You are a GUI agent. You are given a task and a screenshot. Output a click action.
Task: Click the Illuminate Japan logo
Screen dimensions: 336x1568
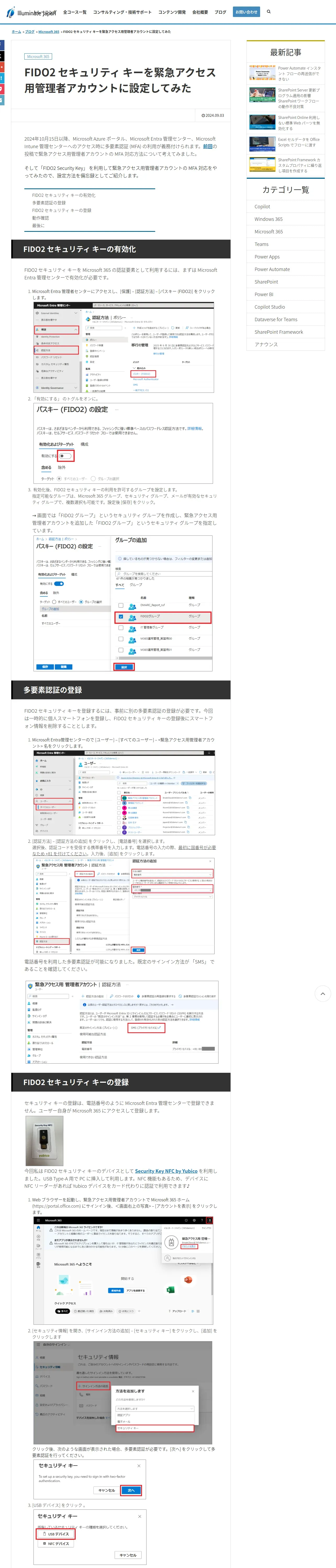[31, 12]
